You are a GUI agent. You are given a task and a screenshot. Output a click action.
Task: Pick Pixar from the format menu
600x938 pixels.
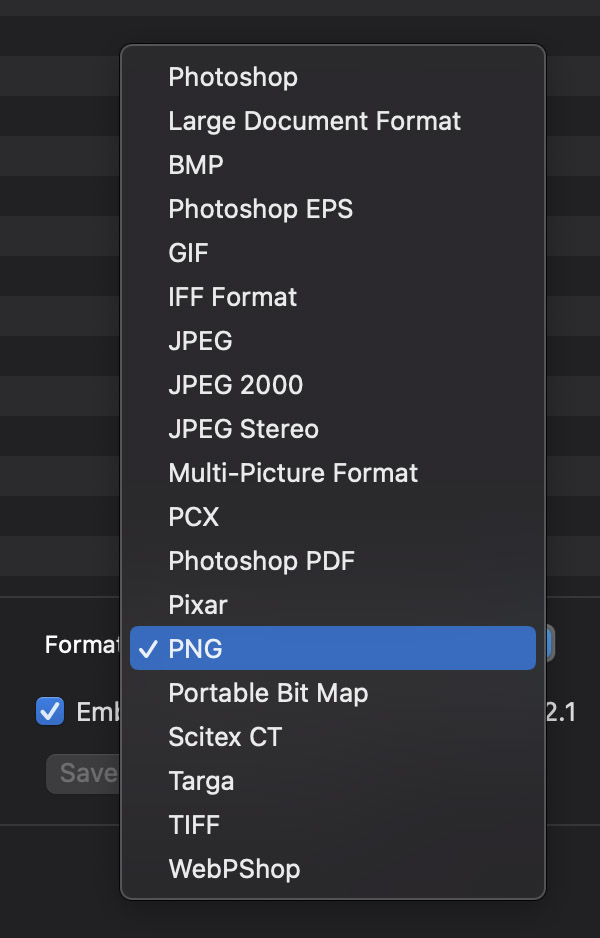tap(197, 605)
